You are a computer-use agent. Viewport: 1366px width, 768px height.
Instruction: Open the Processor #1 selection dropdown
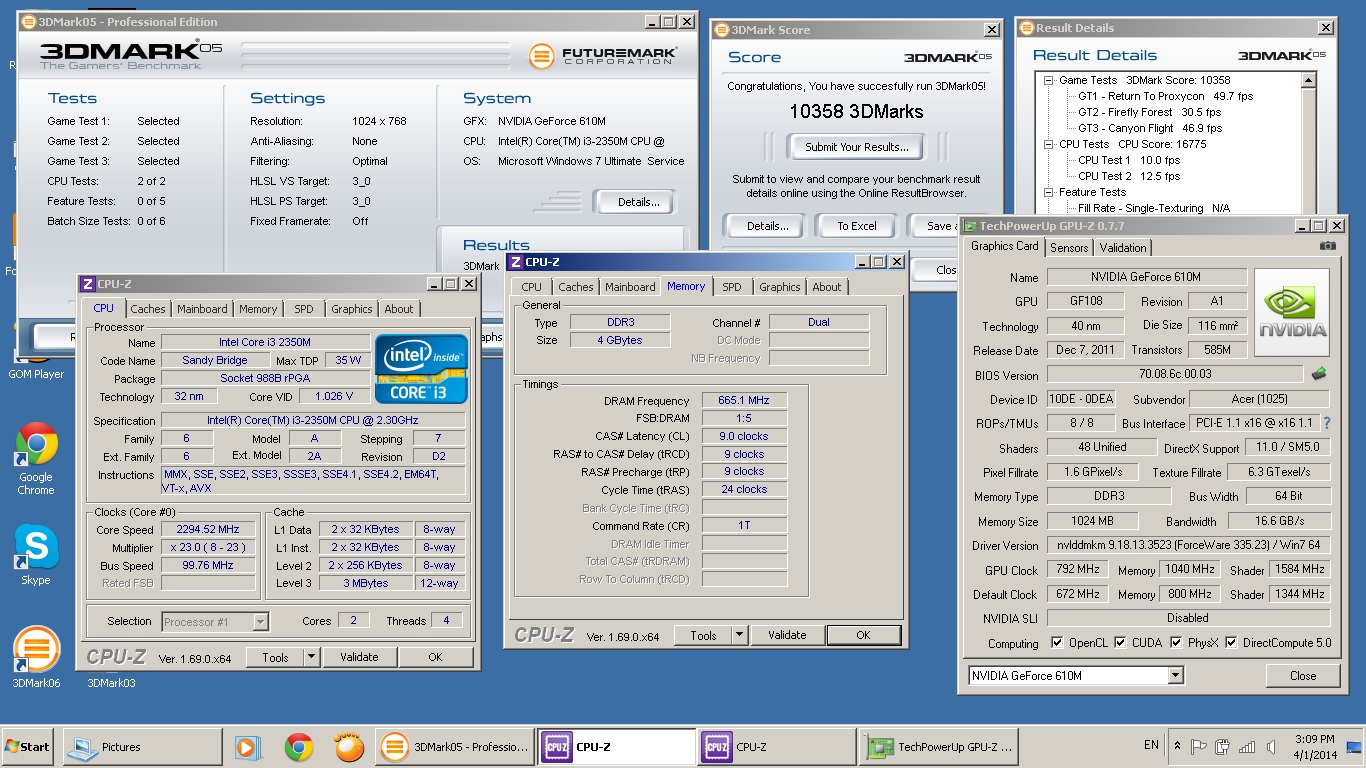[x=260, y=622]
